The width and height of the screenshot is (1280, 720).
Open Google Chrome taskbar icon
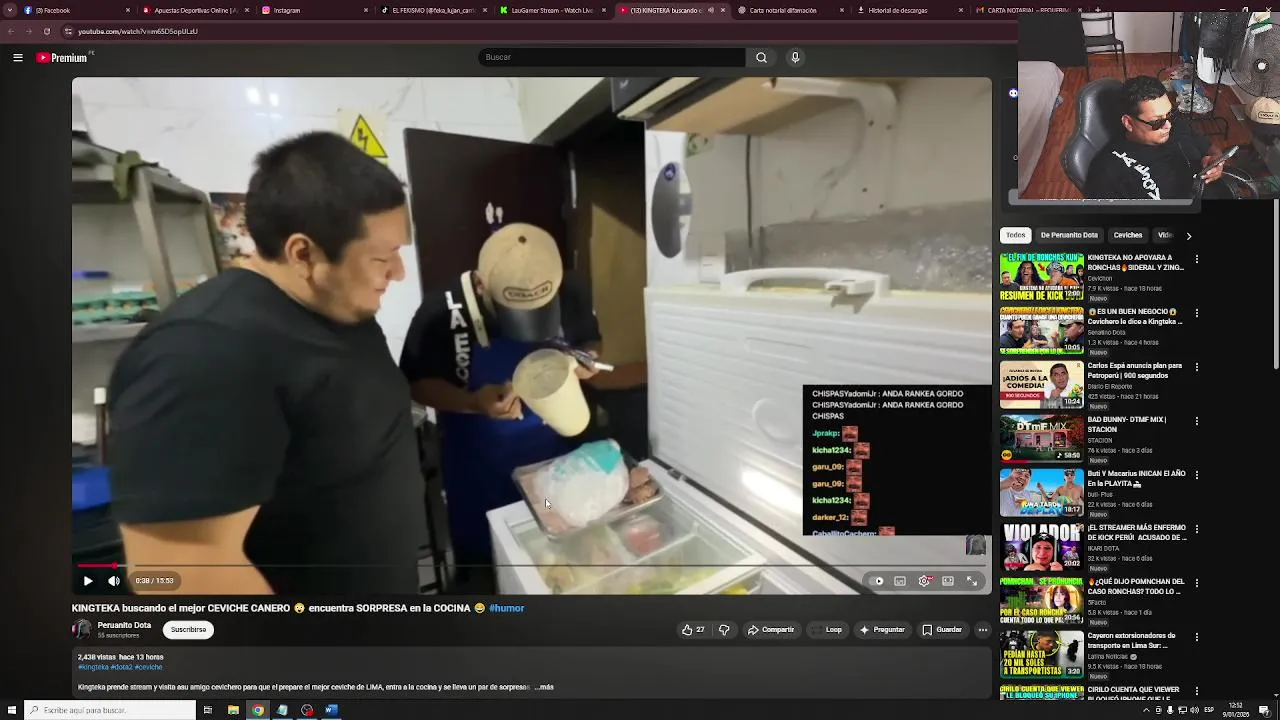click(258, 710)
